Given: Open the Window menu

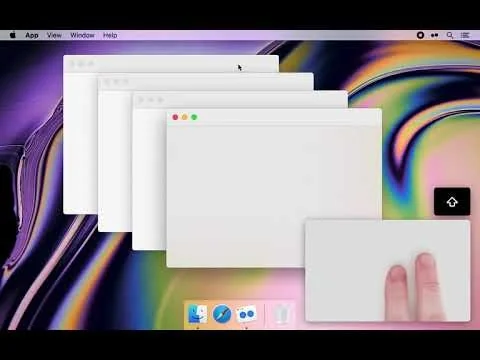Looking at the screenshot, I should [x=82, y=35].
